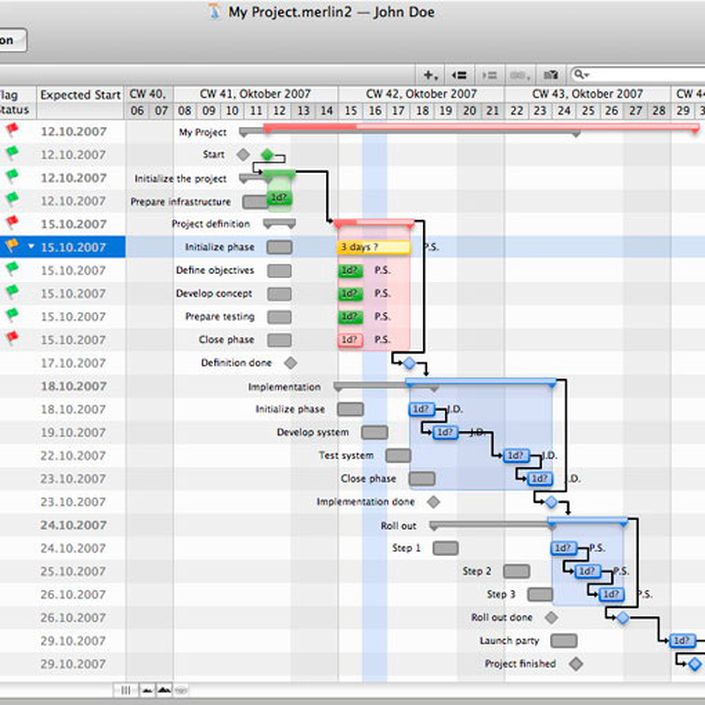This screenshot has height=705, width=705.
Task: Click the green flag for Initialize the project
Action: 12,176
